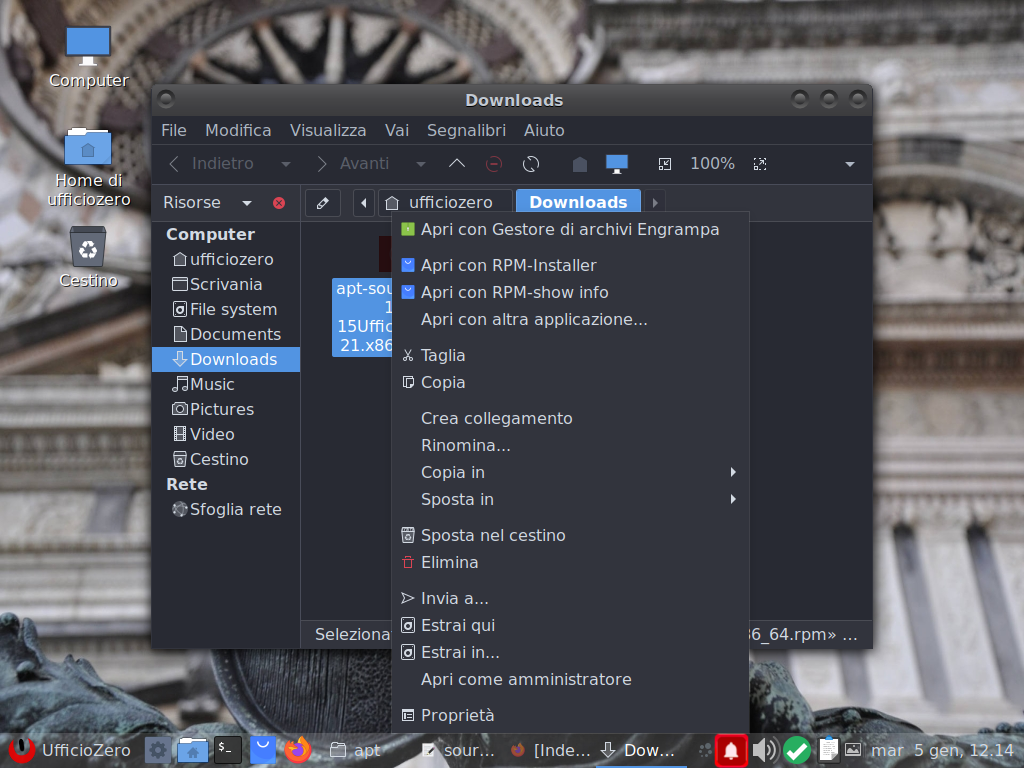Open the Risorse sidebar dropdown
This screenshot has width=1024, height=768.
click(x=247, y=203)
